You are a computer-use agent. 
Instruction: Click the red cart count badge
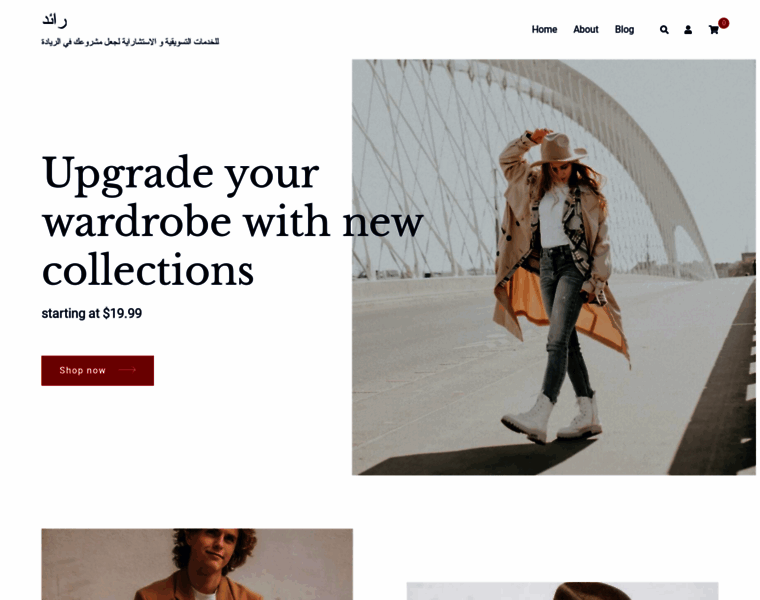click(724, 23)
